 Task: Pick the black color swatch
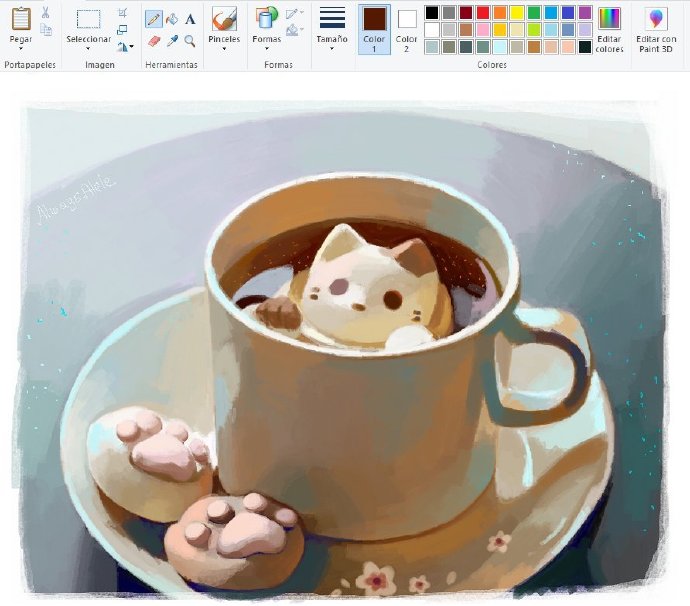tap(432, 13)
